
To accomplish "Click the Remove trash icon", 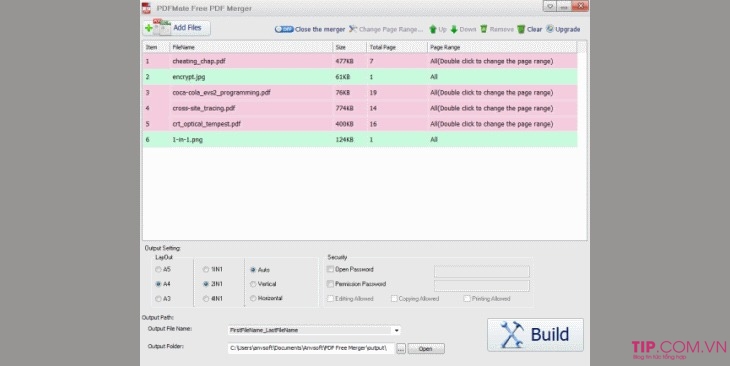I will (x=484, y=29).
